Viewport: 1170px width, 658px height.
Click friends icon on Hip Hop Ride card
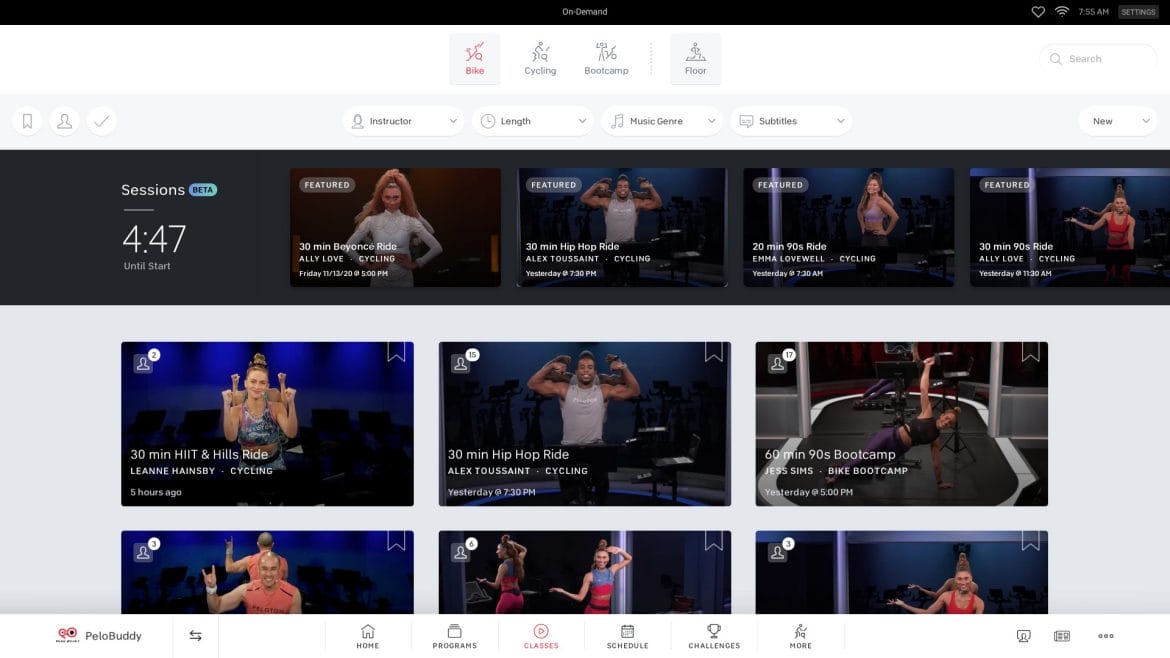(x=460, y=363)
